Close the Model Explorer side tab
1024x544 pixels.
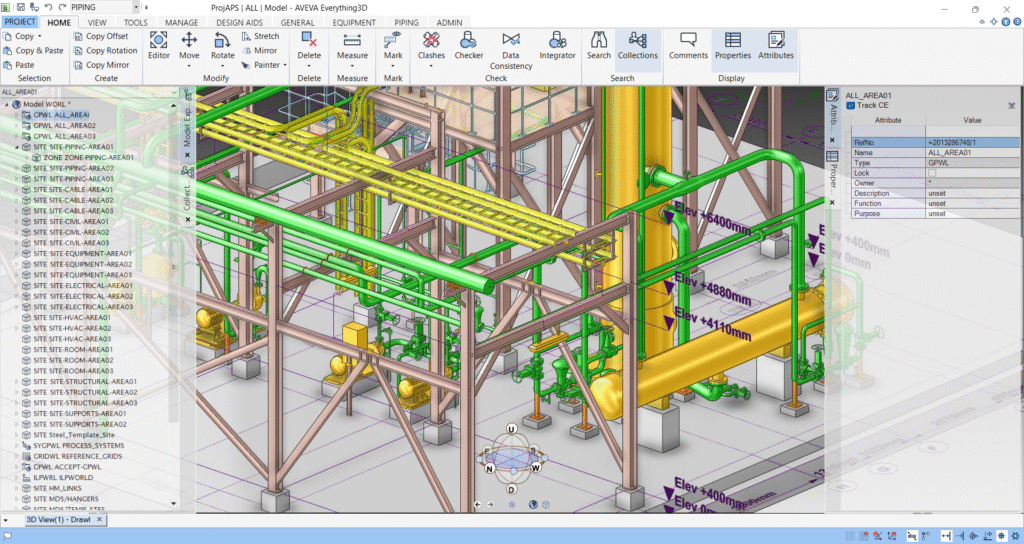187,155
